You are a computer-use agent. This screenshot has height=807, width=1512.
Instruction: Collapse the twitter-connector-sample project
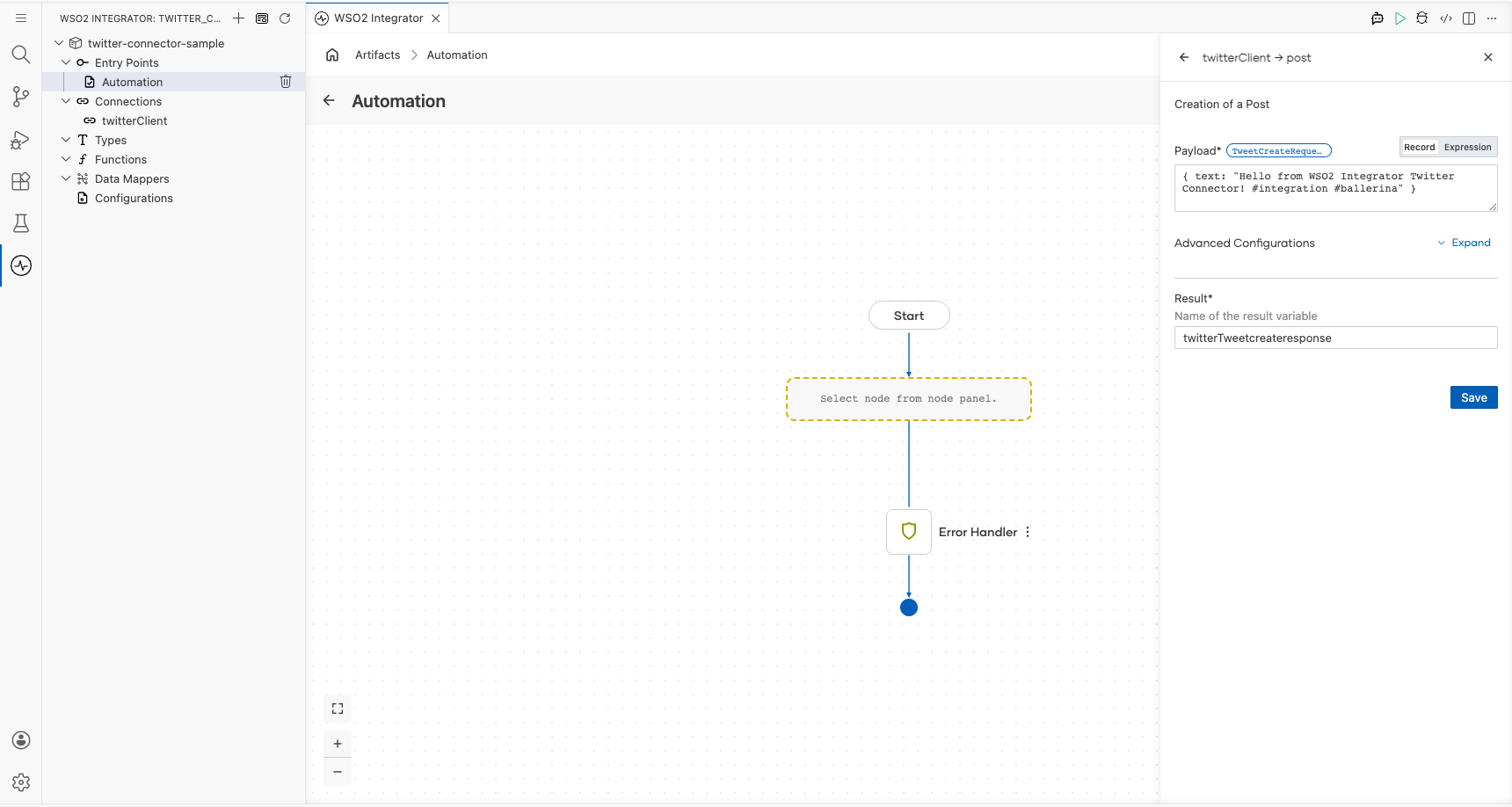59,43
